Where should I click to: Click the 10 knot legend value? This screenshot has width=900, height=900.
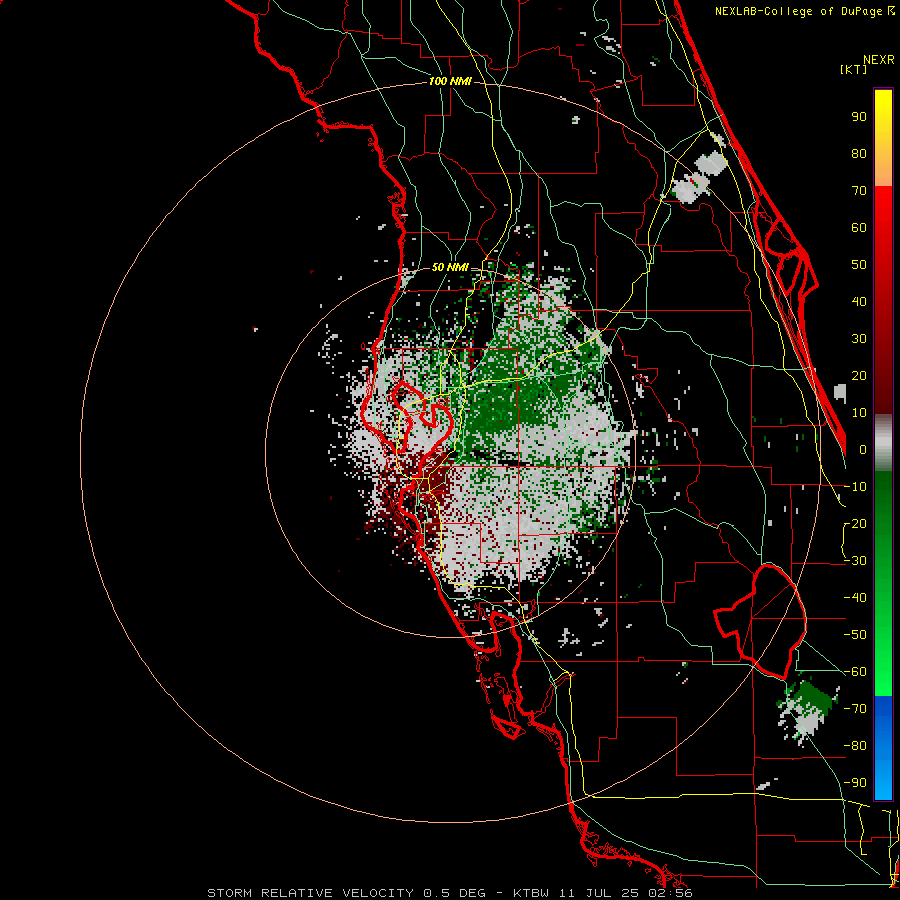pos(859,413)
